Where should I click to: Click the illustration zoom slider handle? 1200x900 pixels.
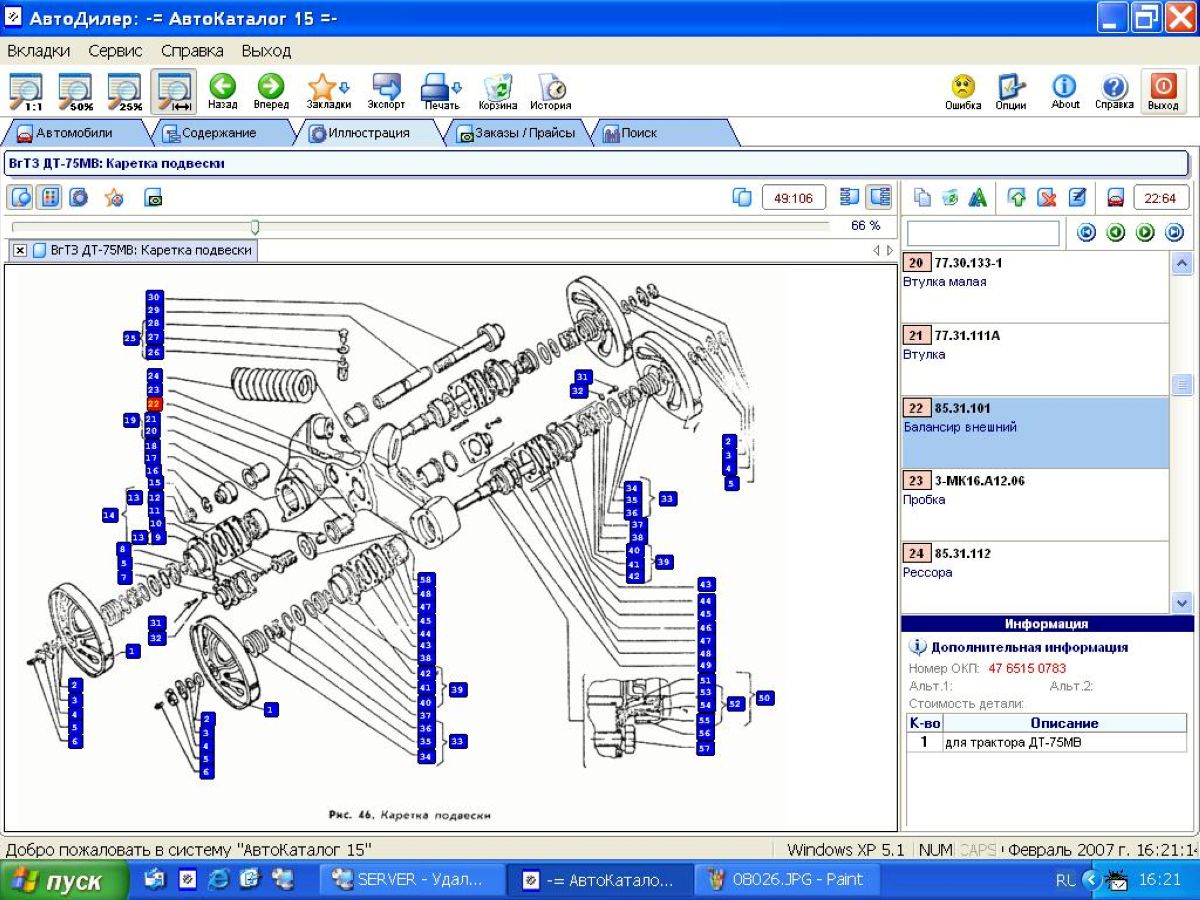pyautogui.click(x=255, y=227)
